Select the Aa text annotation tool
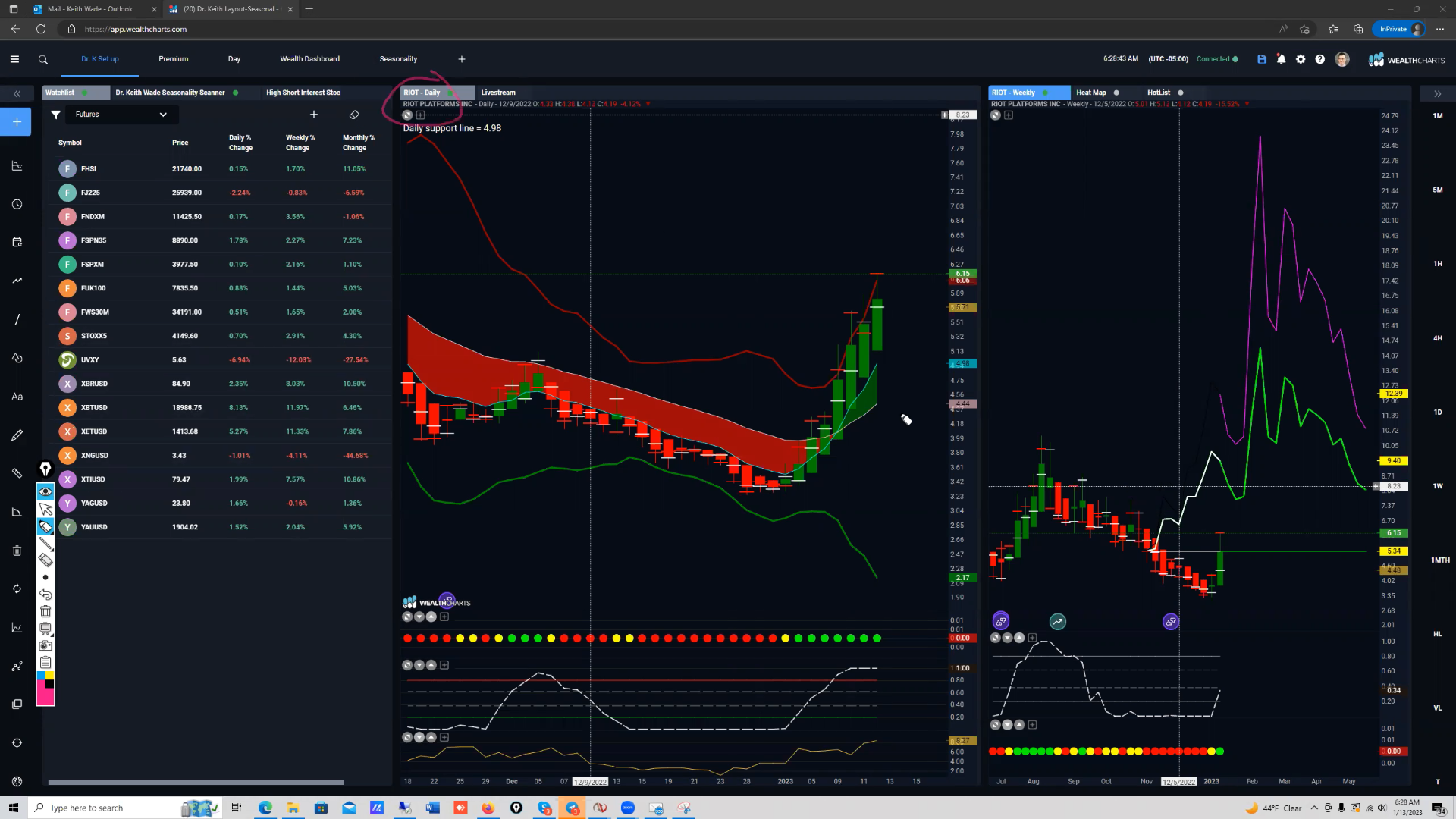 coord(17,397)
